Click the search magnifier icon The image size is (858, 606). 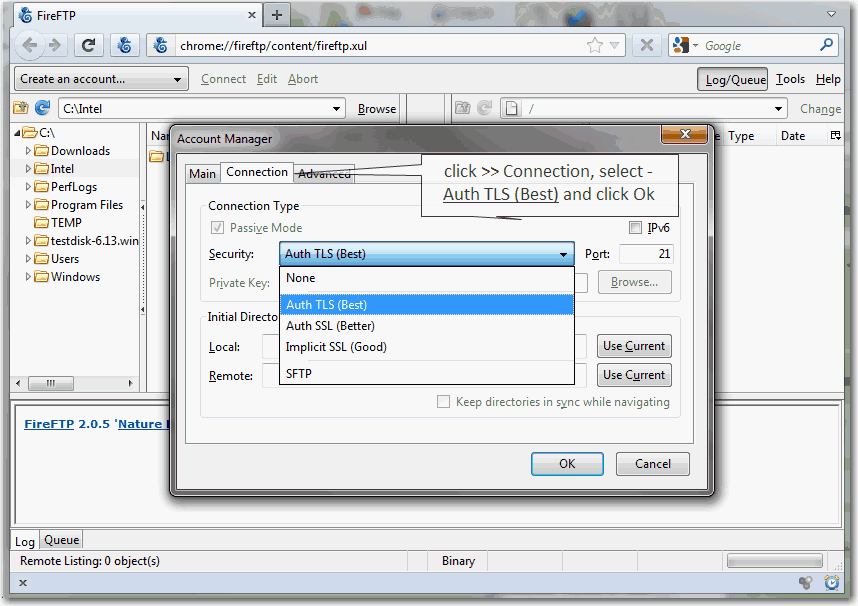(826, 45)
